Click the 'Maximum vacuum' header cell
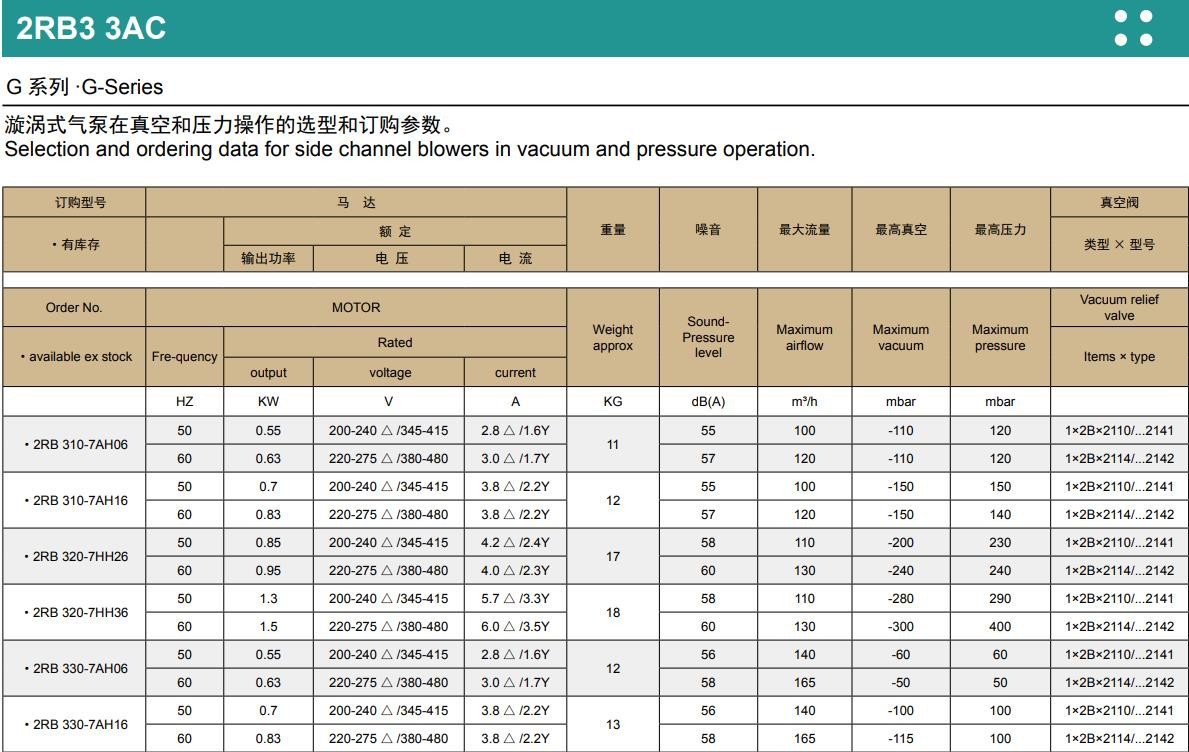This screenshot has height=752, width=1189. (901, 337)
